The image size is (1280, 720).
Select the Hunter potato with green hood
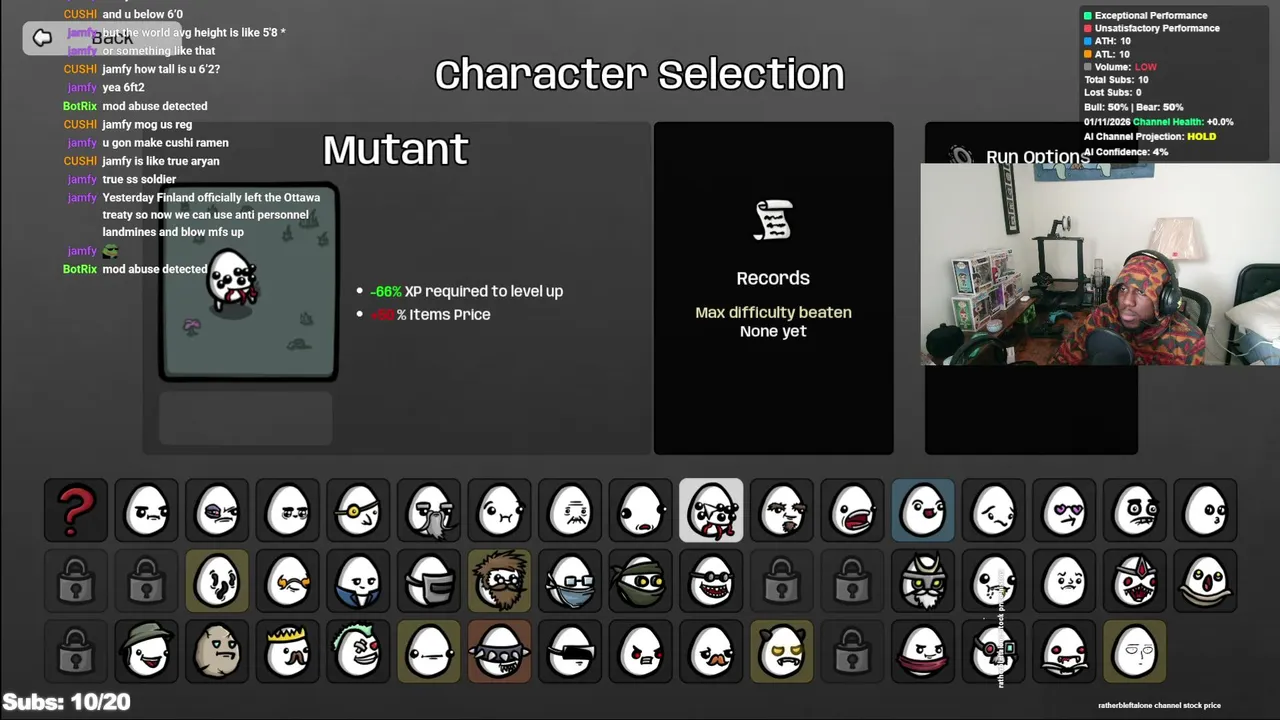point(641,580)
